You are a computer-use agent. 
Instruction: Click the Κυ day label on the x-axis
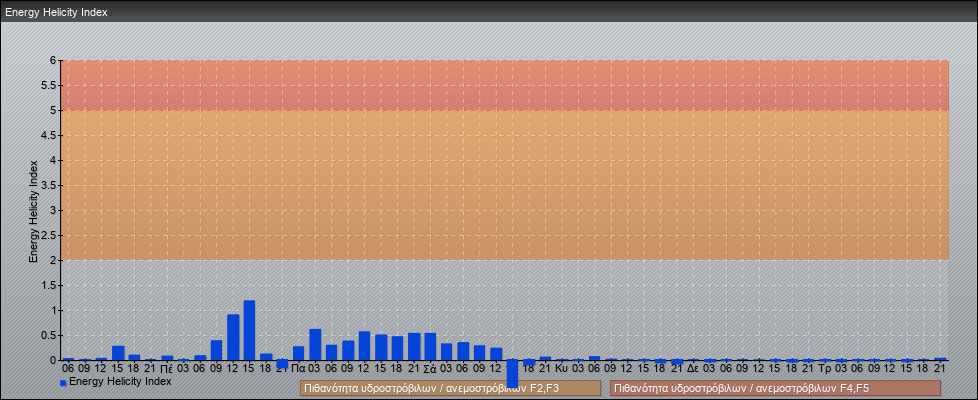coord(561,369)
